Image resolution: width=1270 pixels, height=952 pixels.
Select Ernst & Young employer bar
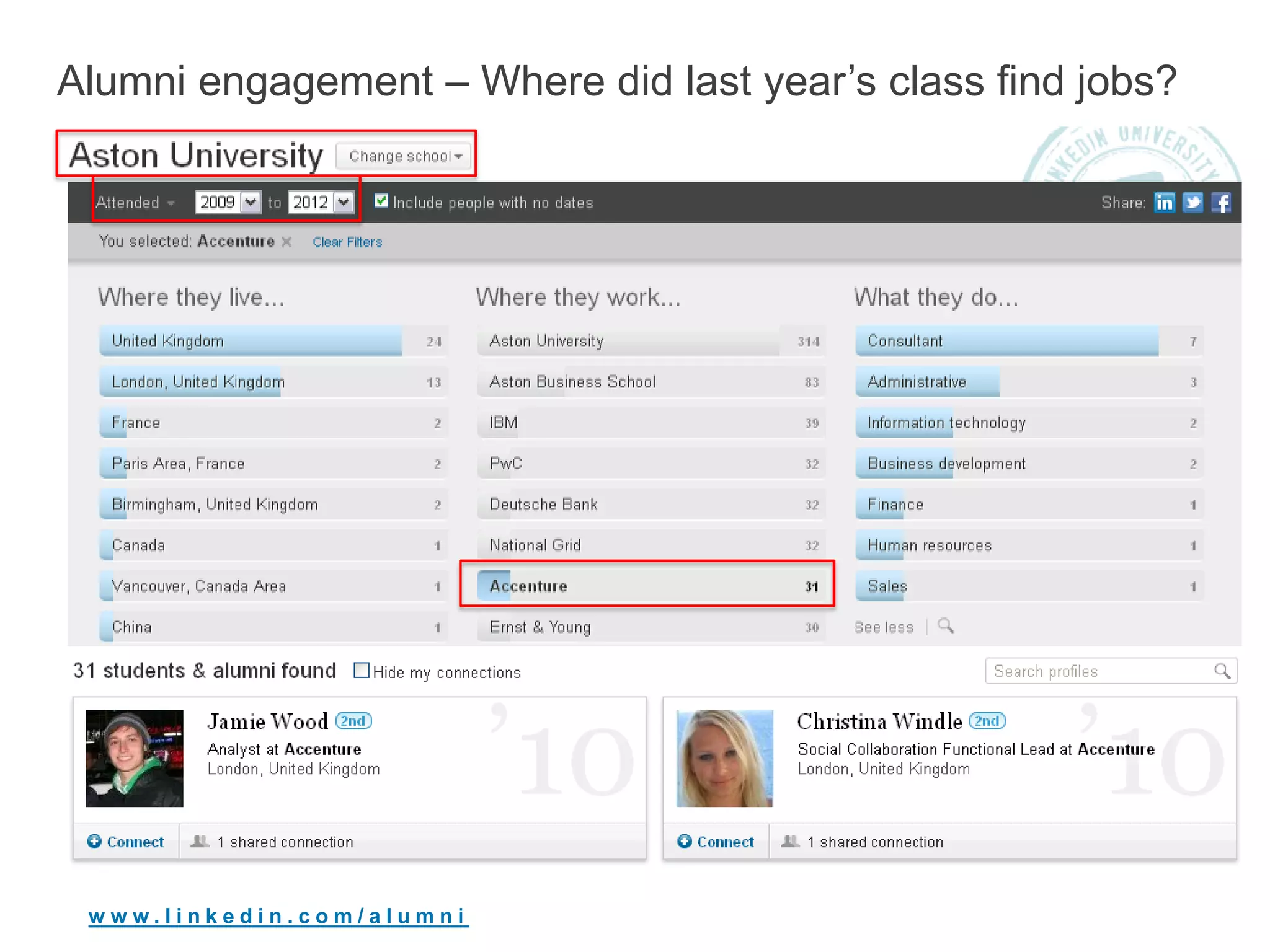[651, 627]
